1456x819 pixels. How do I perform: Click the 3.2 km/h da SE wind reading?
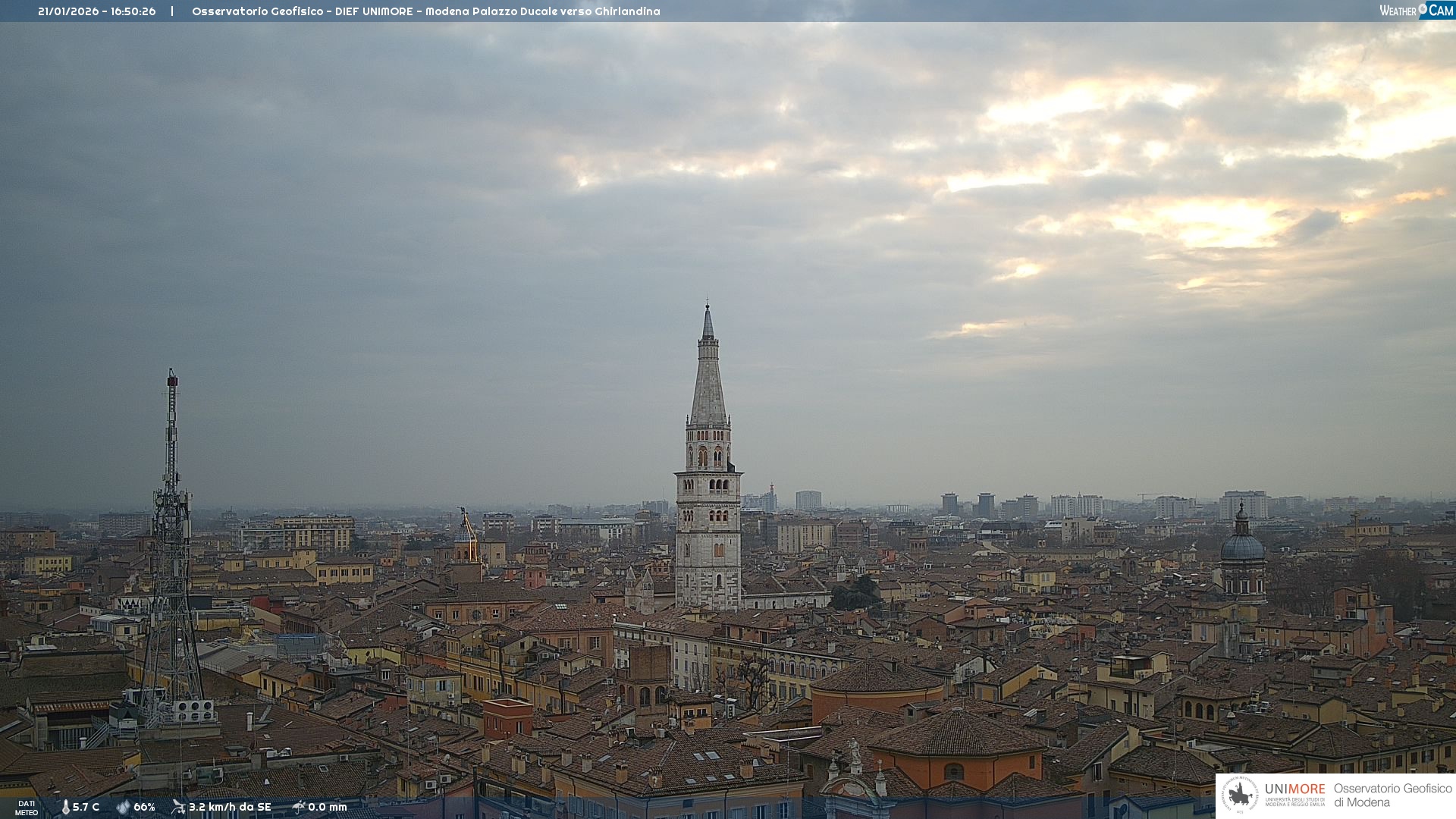pos(230,808)
